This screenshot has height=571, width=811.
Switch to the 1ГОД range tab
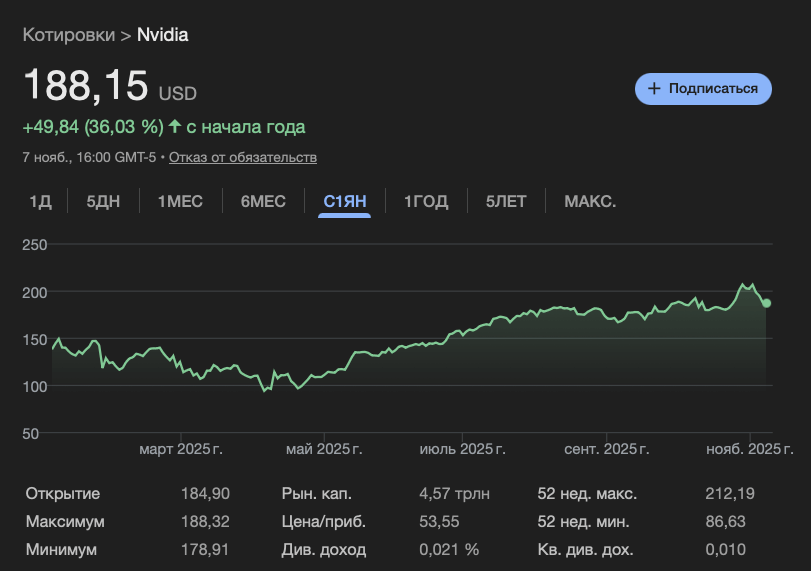[426, 201]
